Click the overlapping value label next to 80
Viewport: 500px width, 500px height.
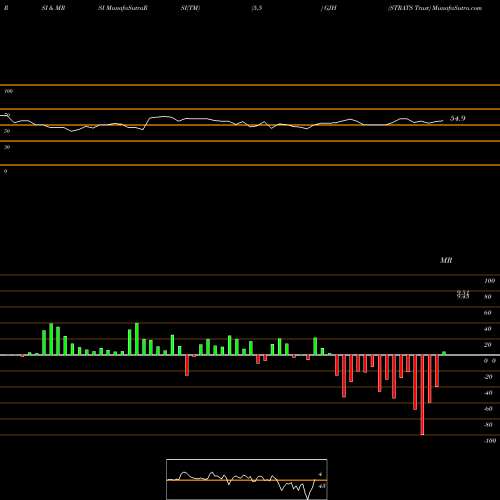tap(463, 294)
